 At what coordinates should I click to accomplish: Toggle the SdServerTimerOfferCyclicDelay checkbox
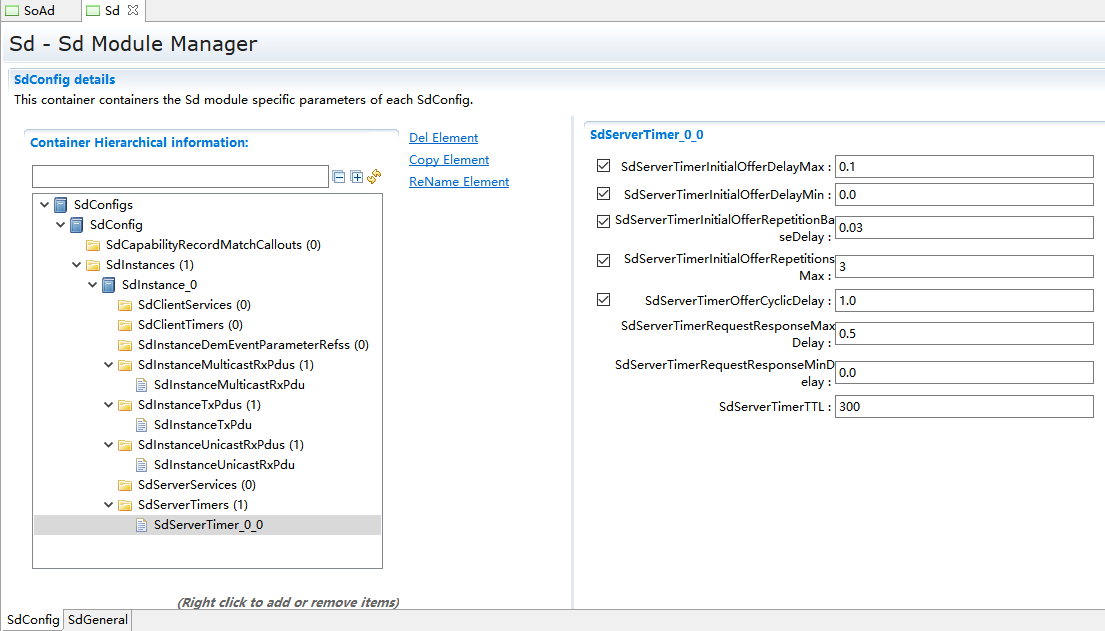click(603, 300)
